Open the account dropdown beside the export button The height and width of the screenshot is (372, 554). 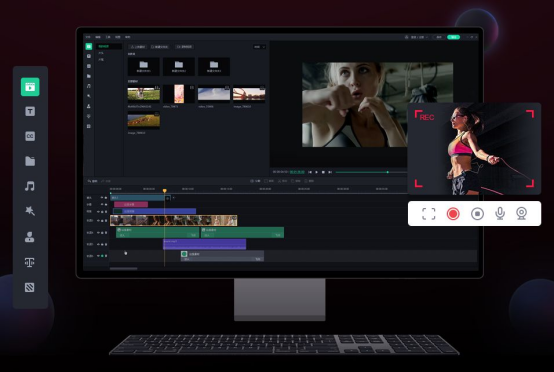(417, 37)
